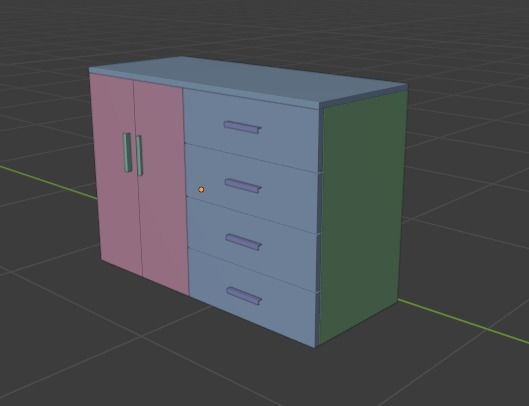Image resolution: width=529 pixels, height=406 pixels.
Task: Click the purple handle on top drawer
Action: coord(243,127)
